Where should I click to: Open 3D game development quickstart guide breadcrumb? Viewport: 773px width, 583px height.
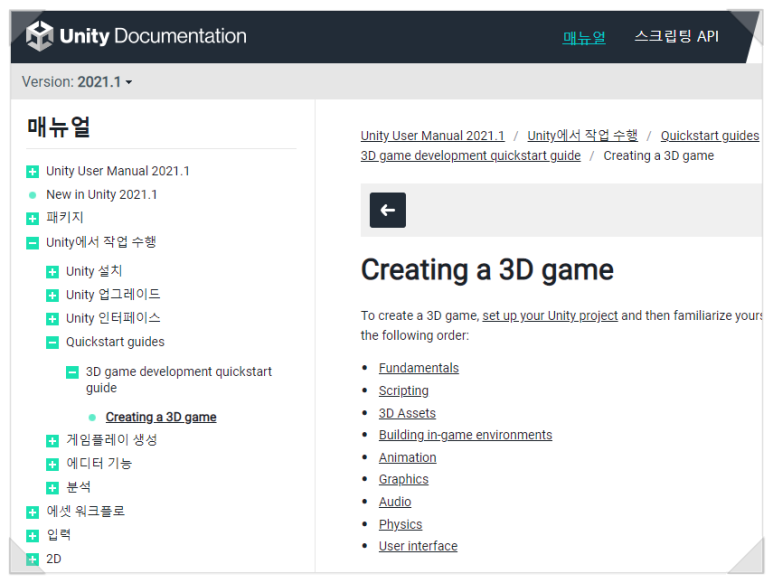tap(470, 156)
